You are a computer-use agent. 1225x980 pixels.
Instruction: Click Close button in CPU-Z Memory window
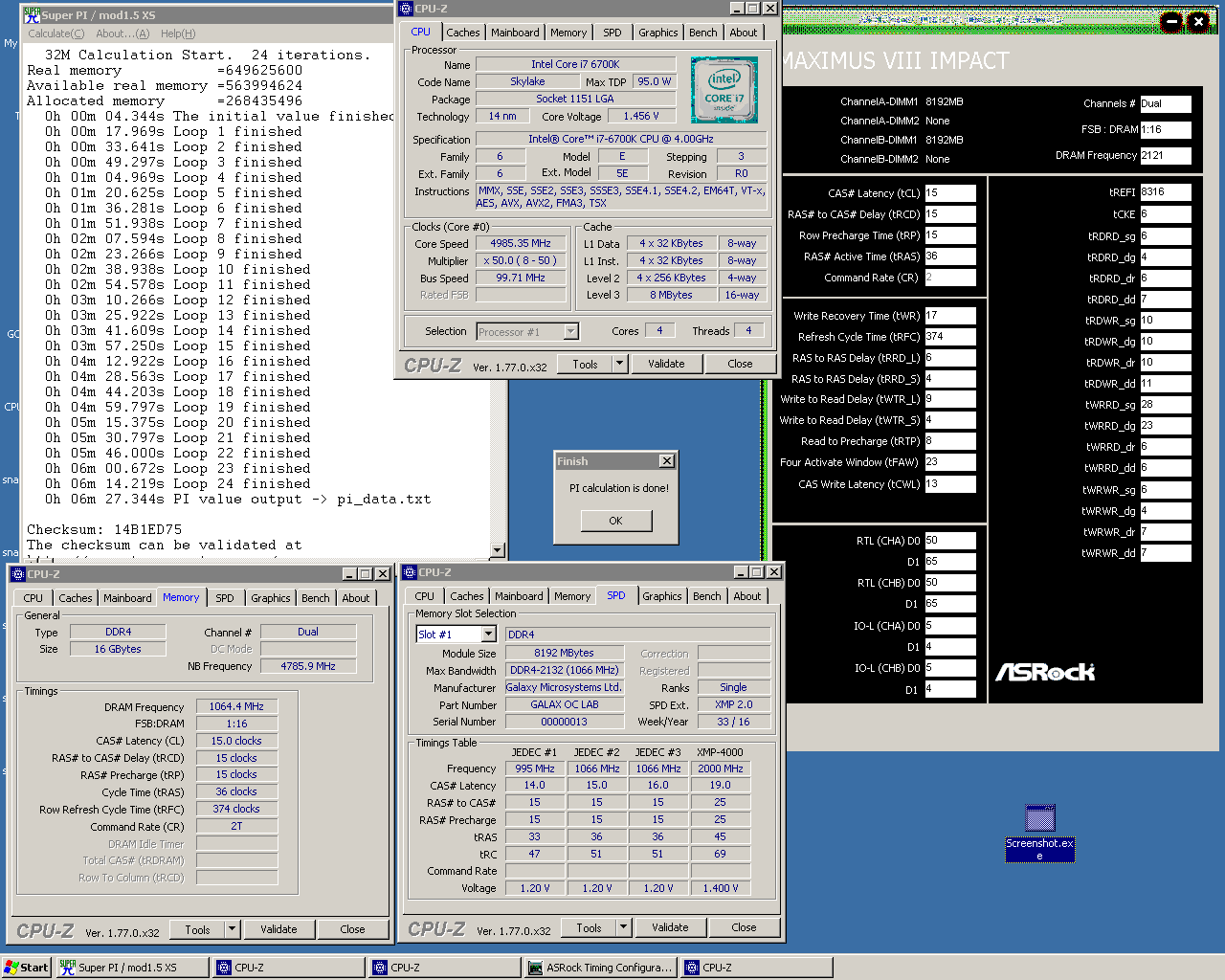click(352, 929)
